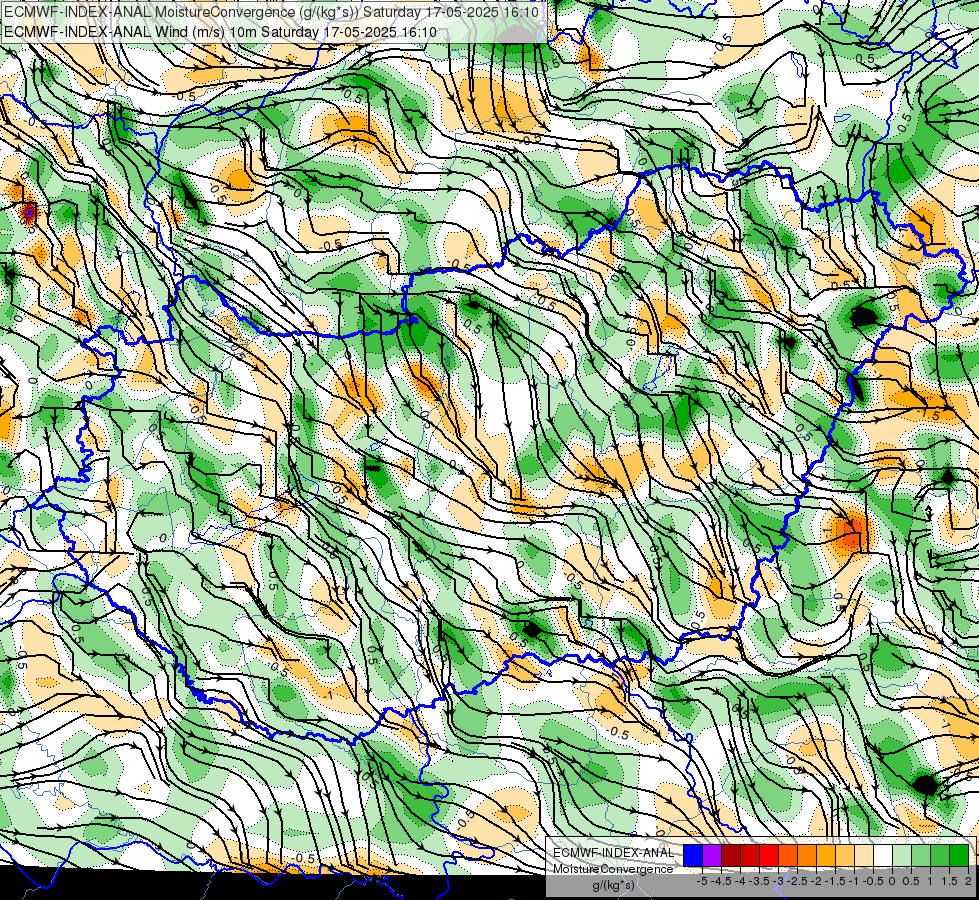Click the legend swatch between -3 and -2.5

click(x=788, y=856)
